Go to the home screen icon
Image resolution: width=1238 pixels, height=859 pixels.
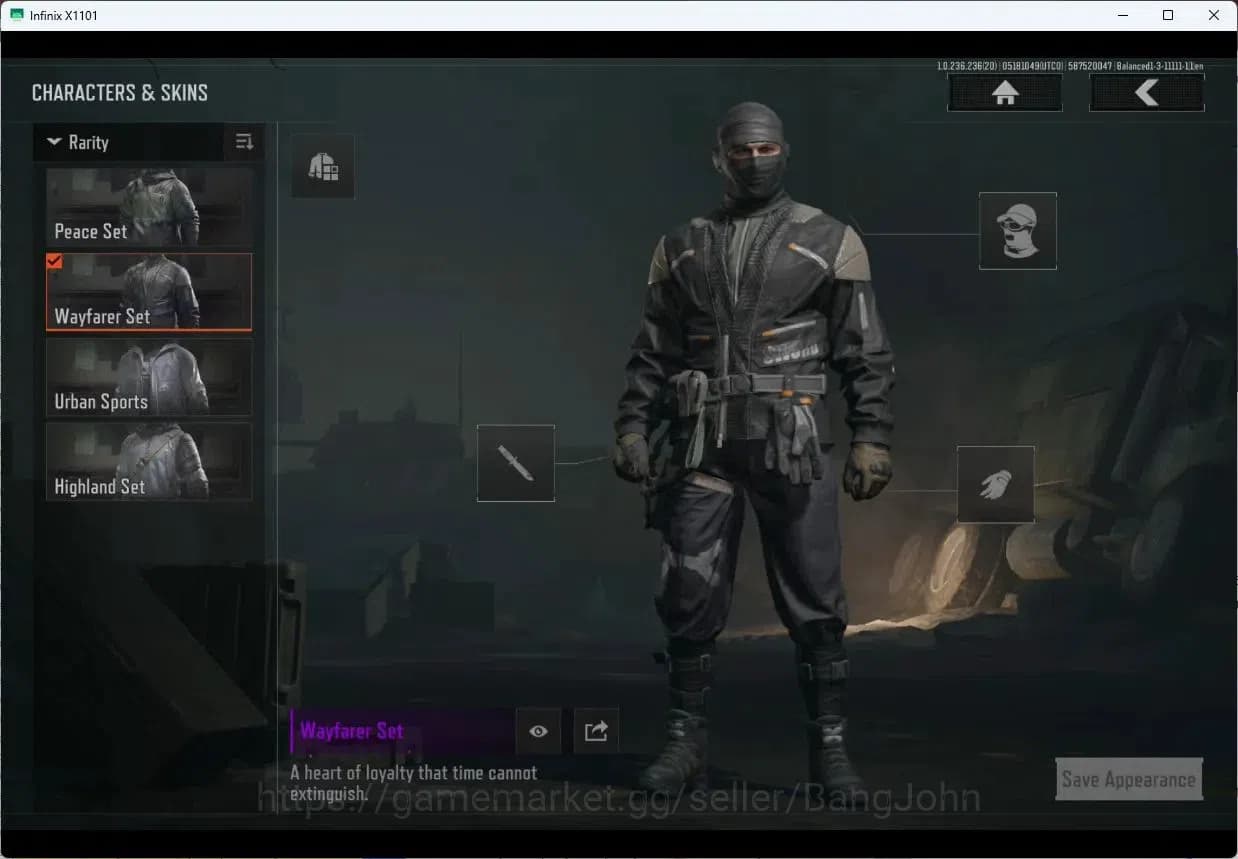tap(1005, 92)
